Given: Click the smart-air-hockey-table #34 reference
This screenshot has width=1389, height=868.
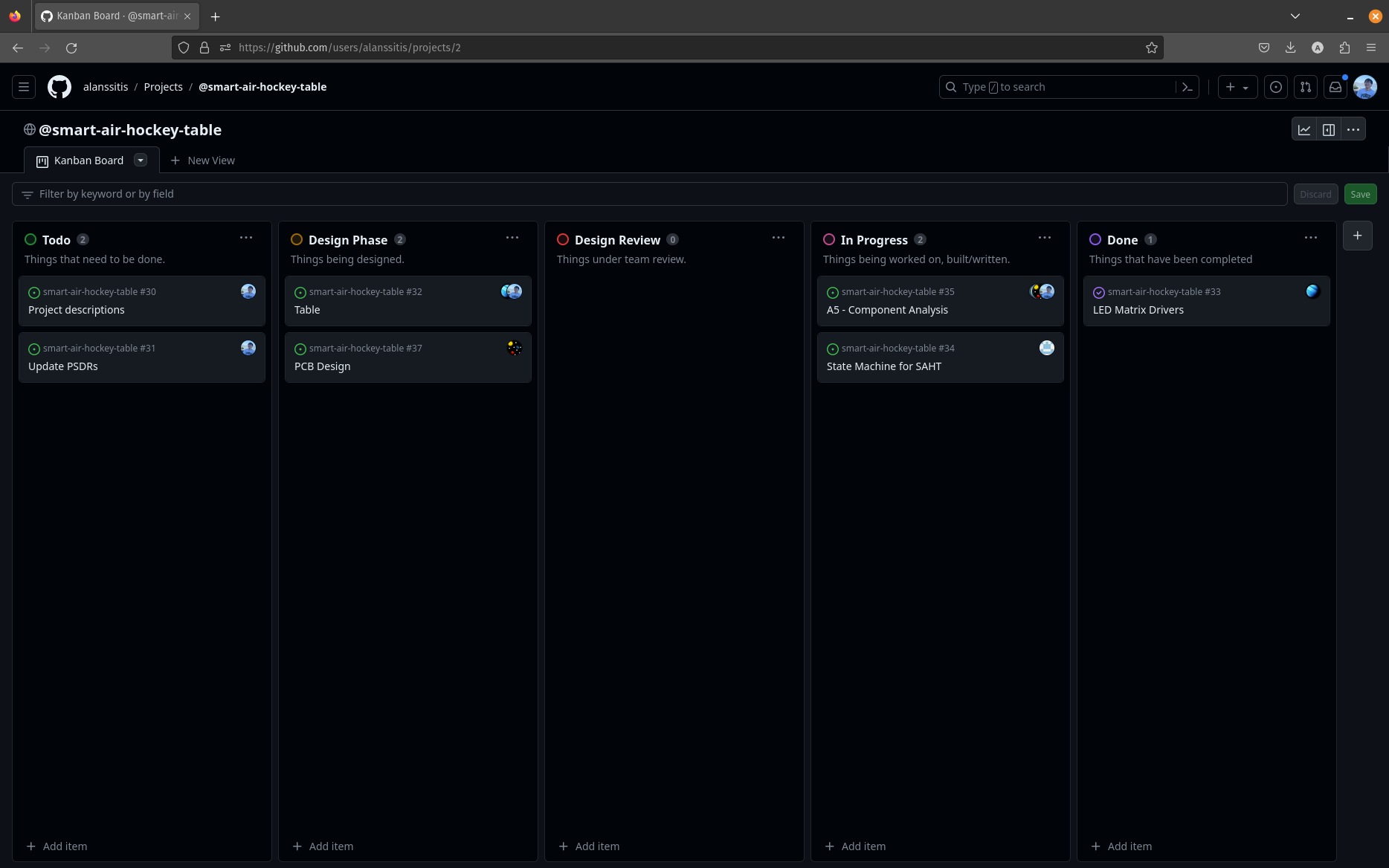Looking at the screenshot, I should [x=898, y=348].
